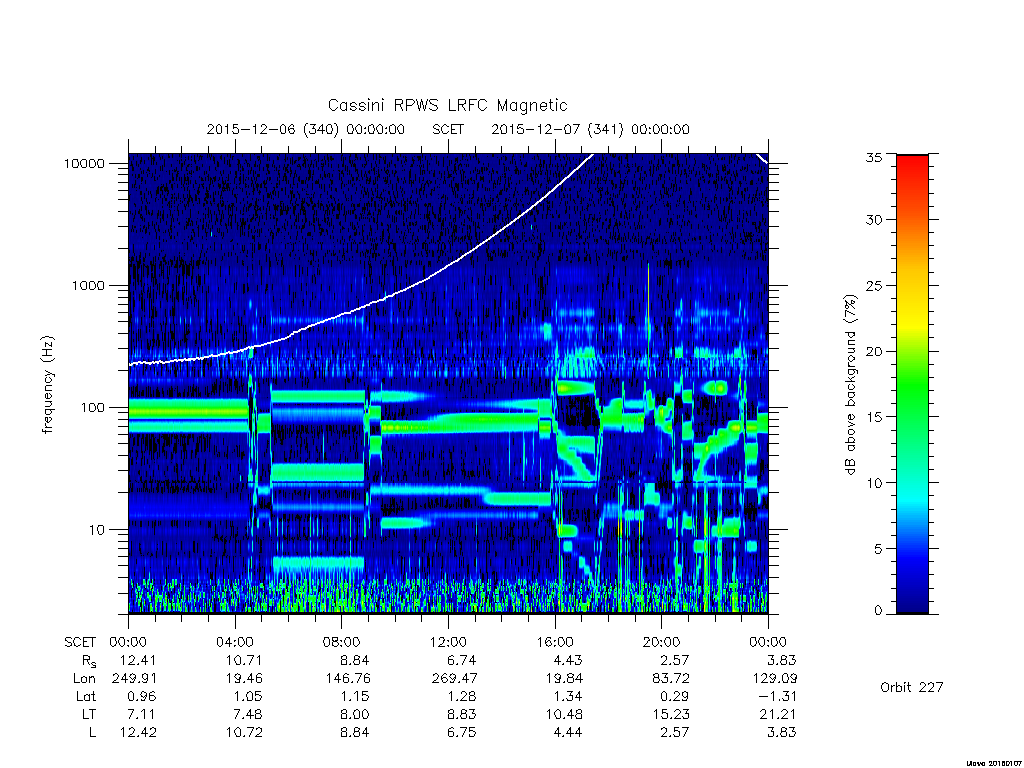Image resolution: width=1024 pixels, height=768 pixels.
Task: Click the Lon value 146.76
Action: coord(347,679)
